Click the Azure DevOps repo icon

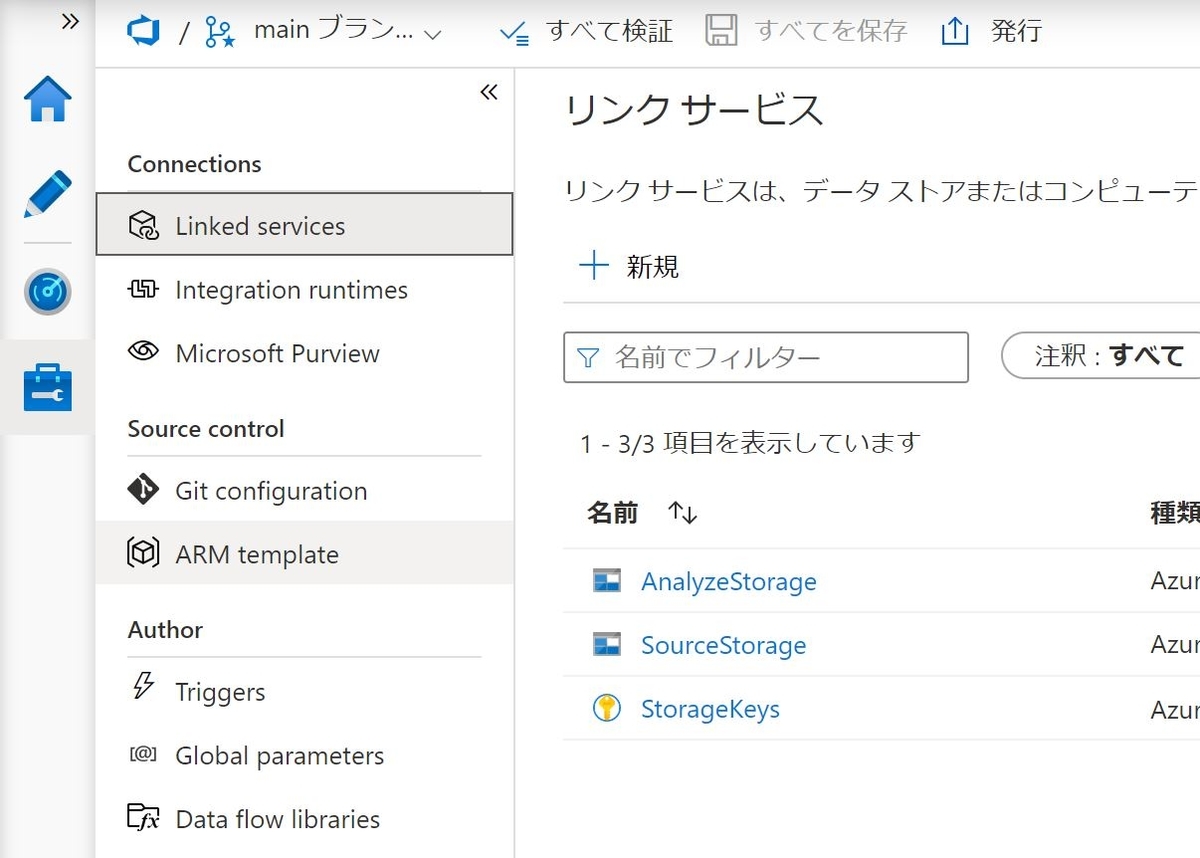[x=144, y=32]
